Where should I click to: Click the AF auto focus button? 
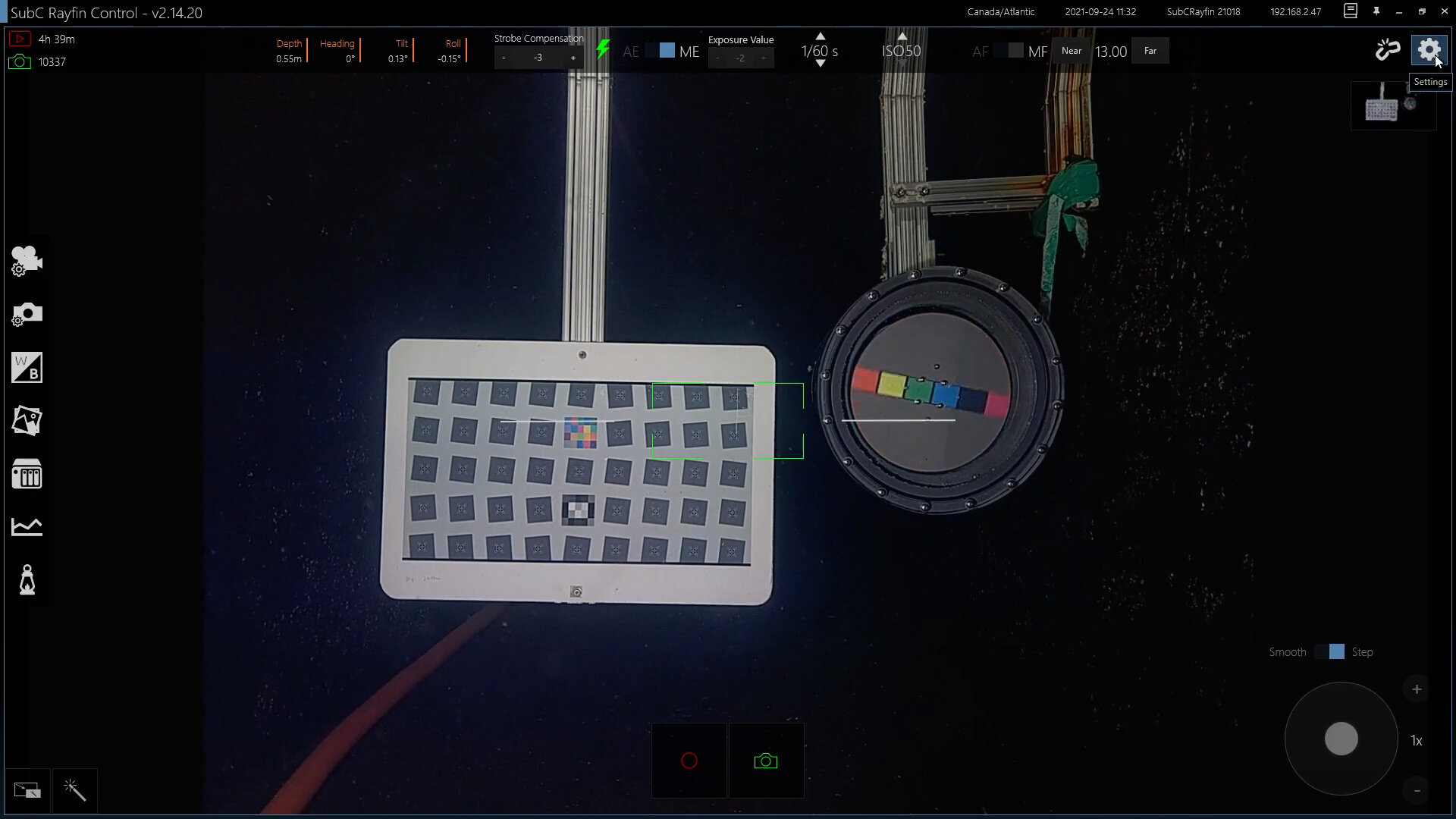click(x=980, y=51)
